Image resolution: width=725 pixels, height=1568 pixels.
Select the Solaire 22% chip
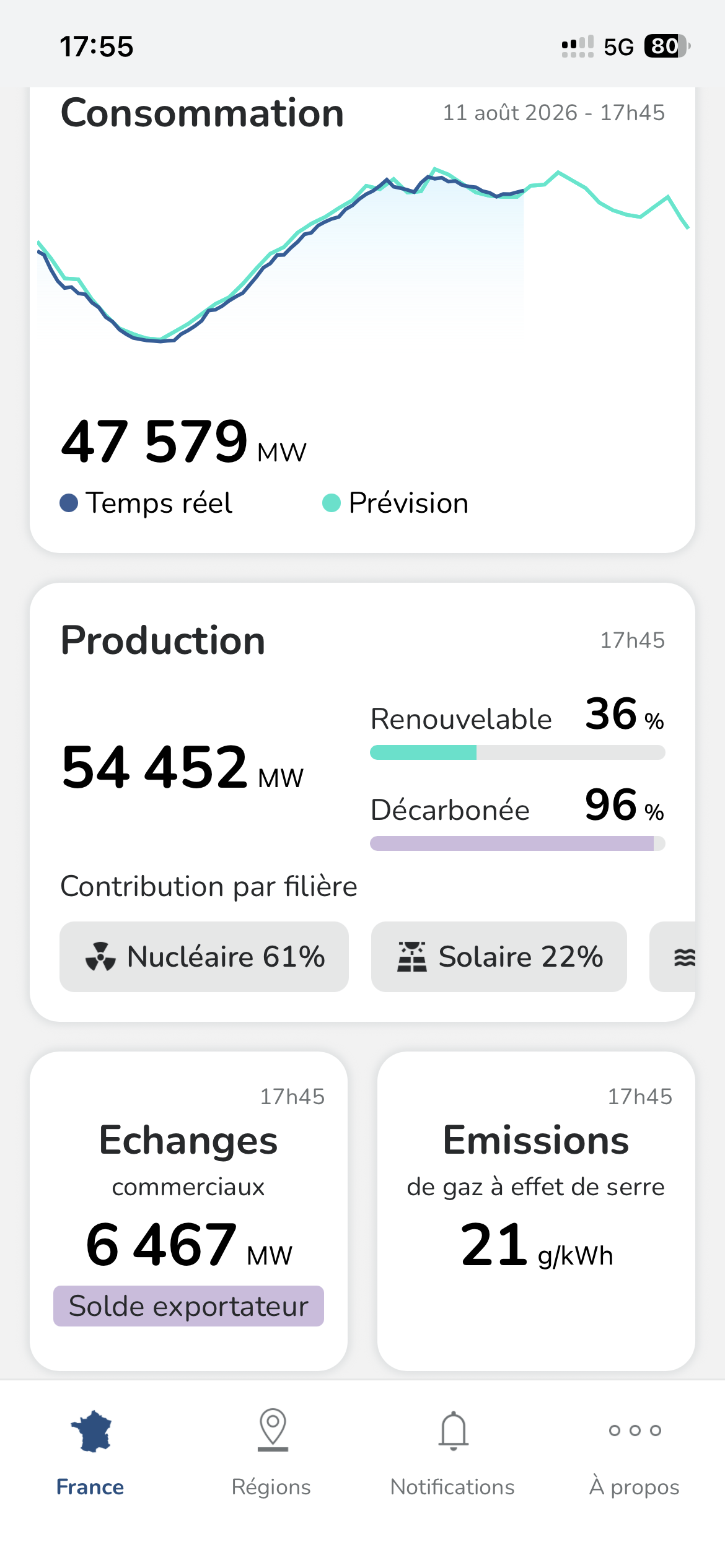tap(499, 957)
